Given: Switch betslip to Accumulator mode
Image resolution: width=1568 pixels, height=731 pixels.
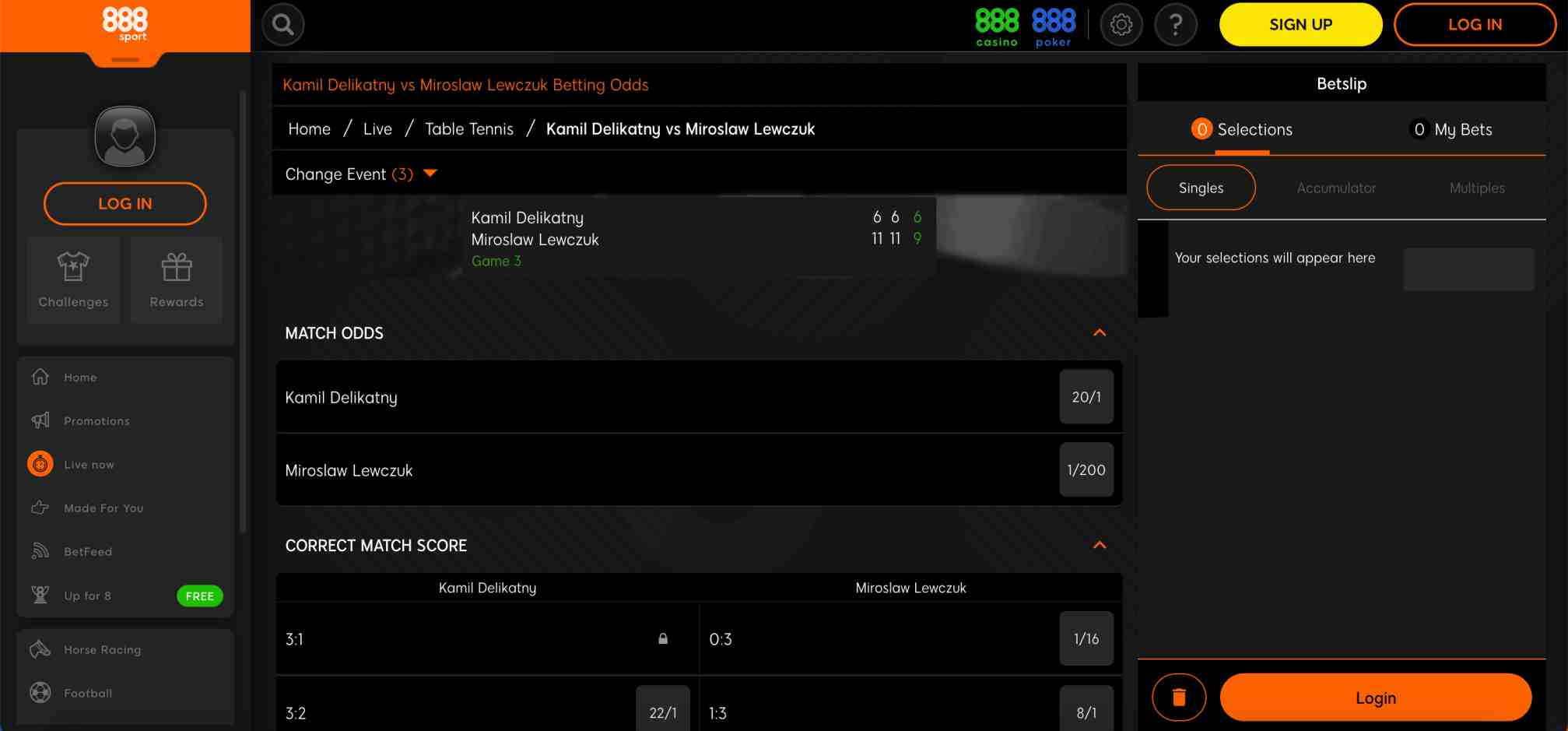Looking at the screenshot, I should coord(1336,188).
